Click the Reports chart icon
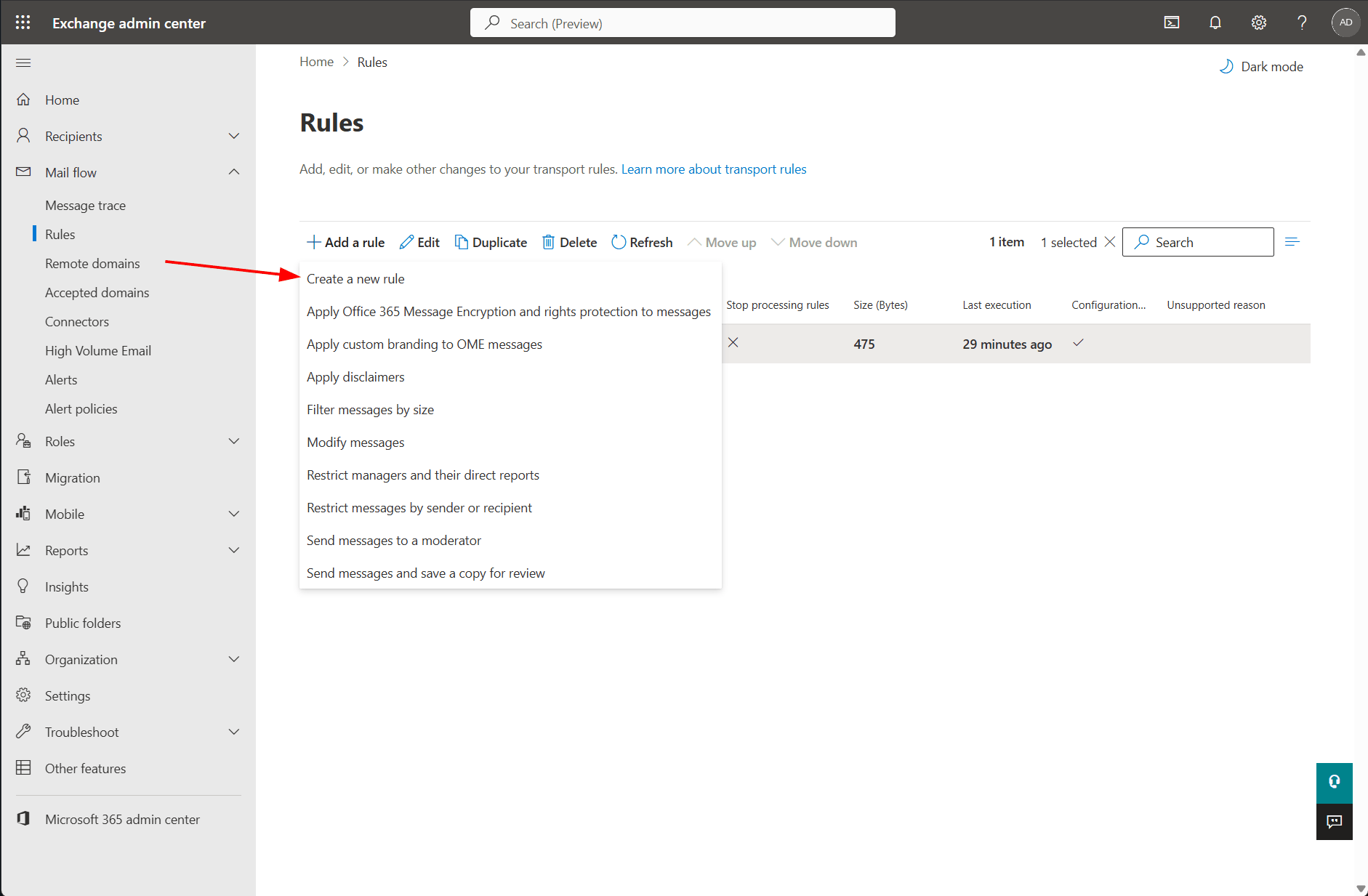The height and width of the screenshot is (896, 1368). click(x=23, y=550)
